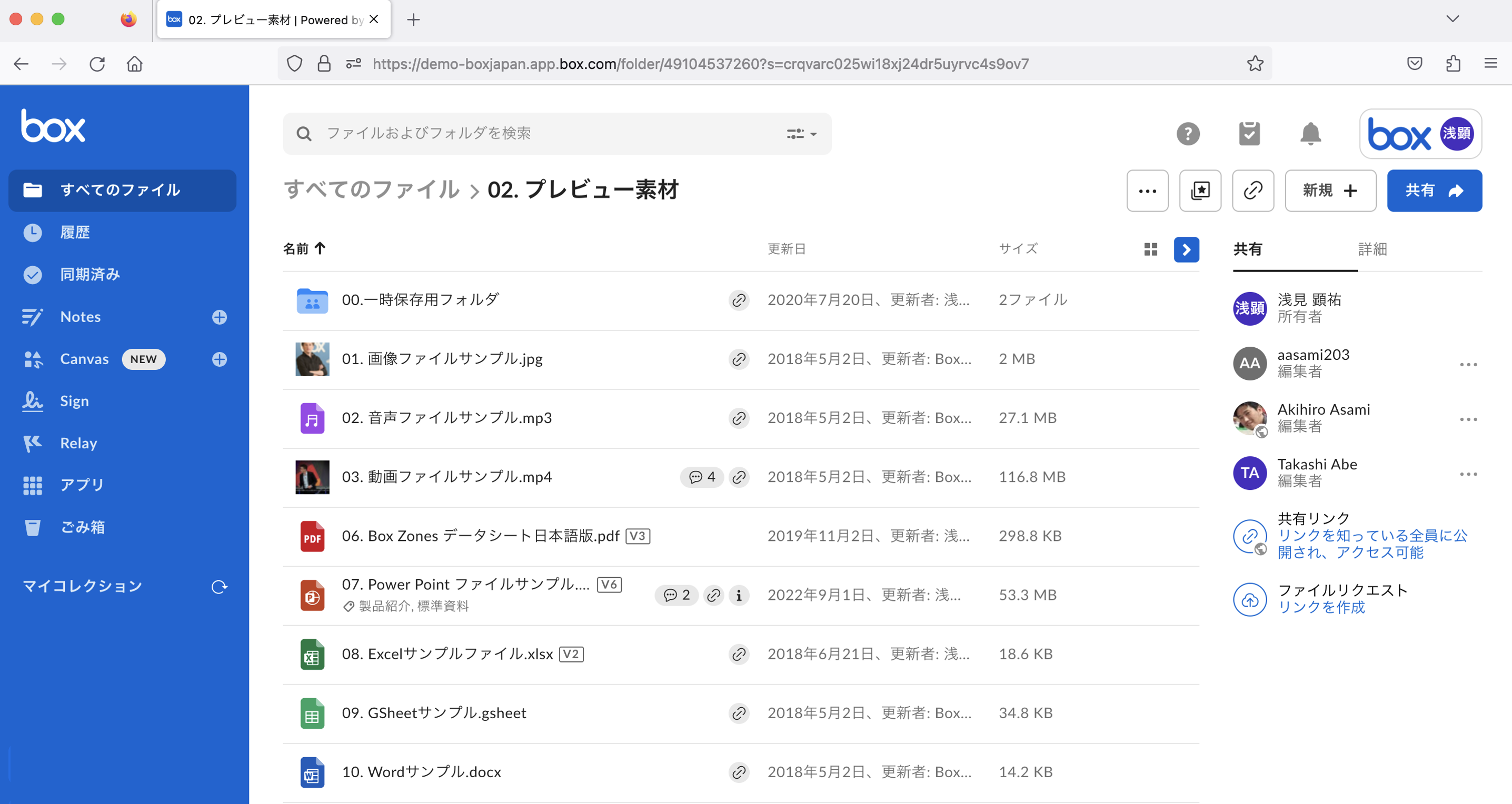
Task: Open the 新規 new item dropdown
Action: [x=1330, y=190]
